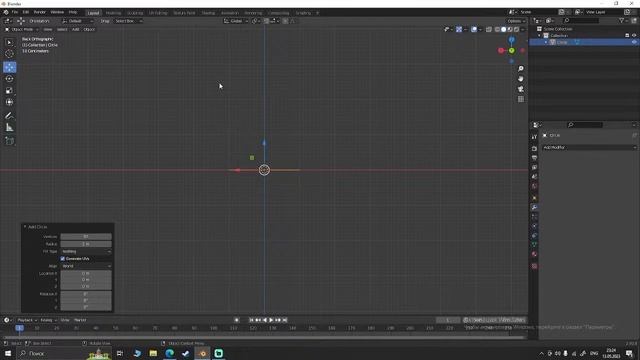The image size is (640, 360).
Task: Click the Vertices value field
Action: [x=86, y=237]
